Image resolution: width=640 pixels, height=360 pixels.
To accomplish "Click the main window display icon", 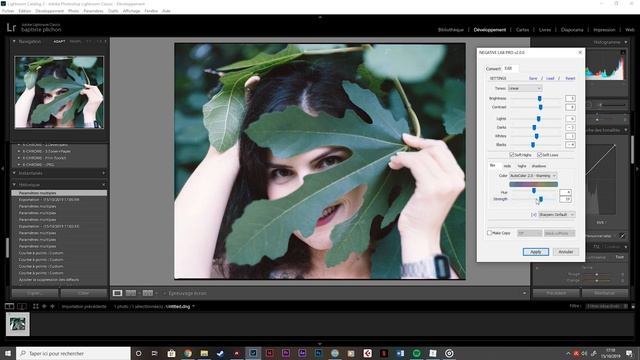I will point(9,306).
